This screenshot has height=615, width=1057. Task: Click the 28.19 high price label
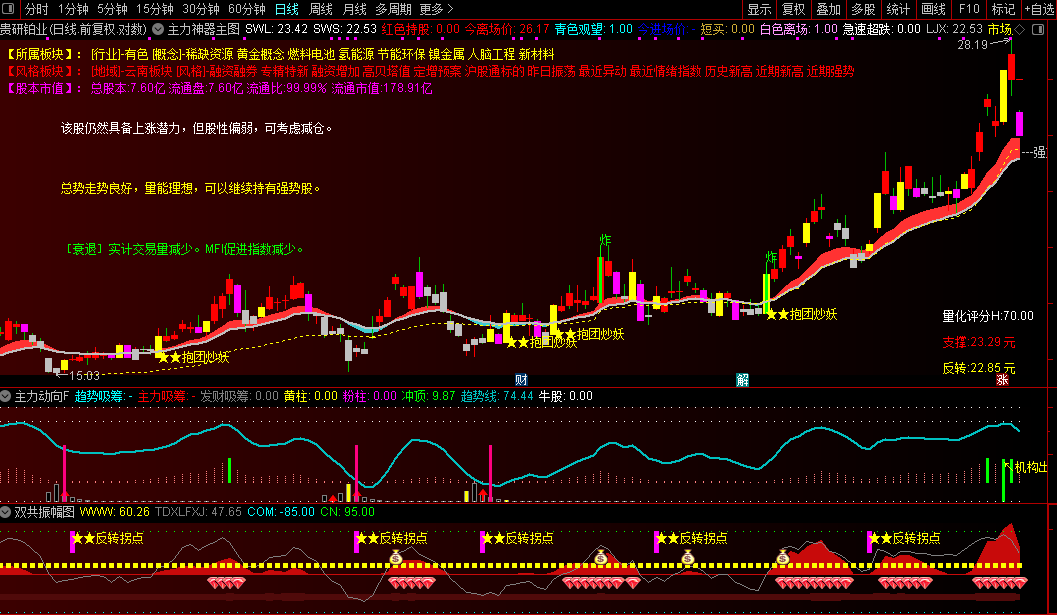[x=973, y=45]
